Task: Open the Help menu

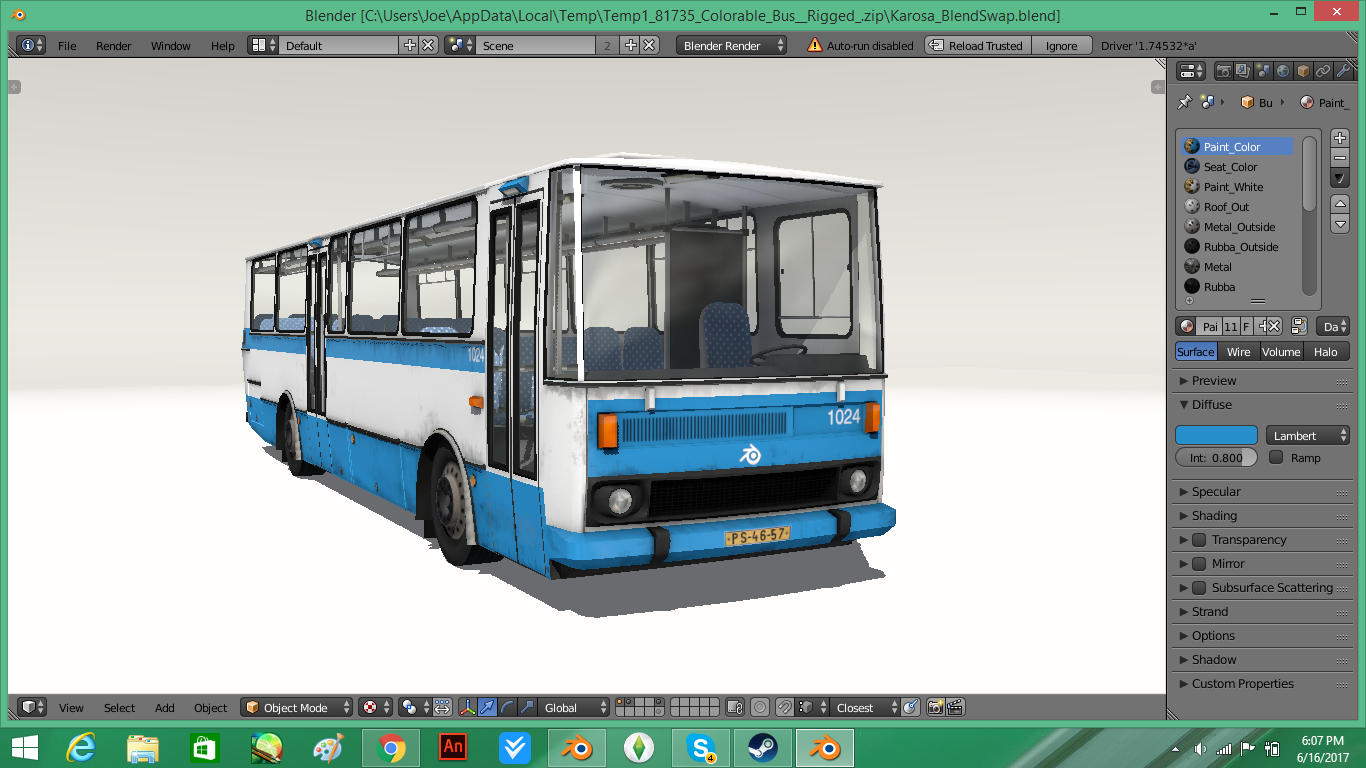Action: click(223, 46)
